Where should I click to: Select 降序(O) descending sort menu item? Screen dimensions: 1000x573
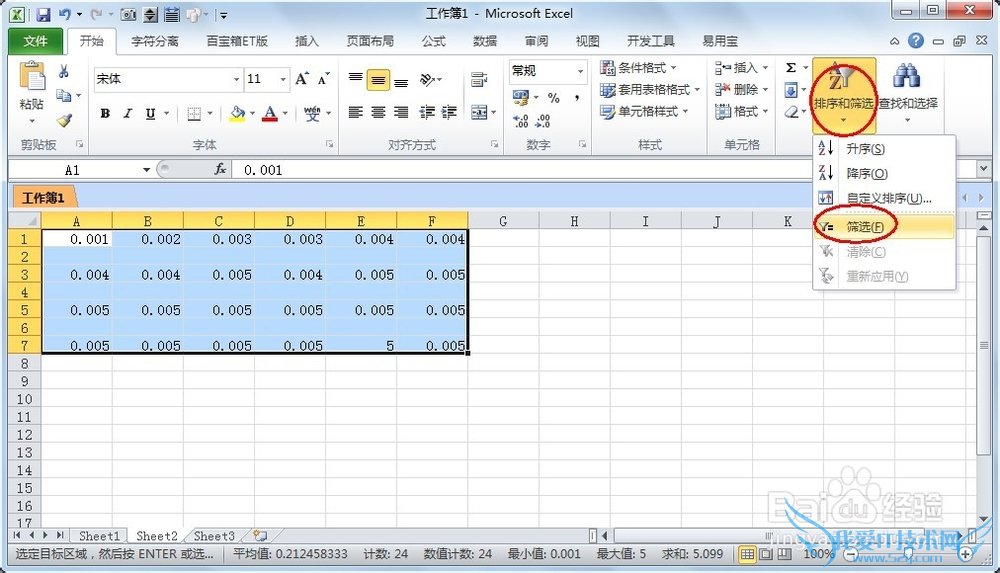click(885, 174)
